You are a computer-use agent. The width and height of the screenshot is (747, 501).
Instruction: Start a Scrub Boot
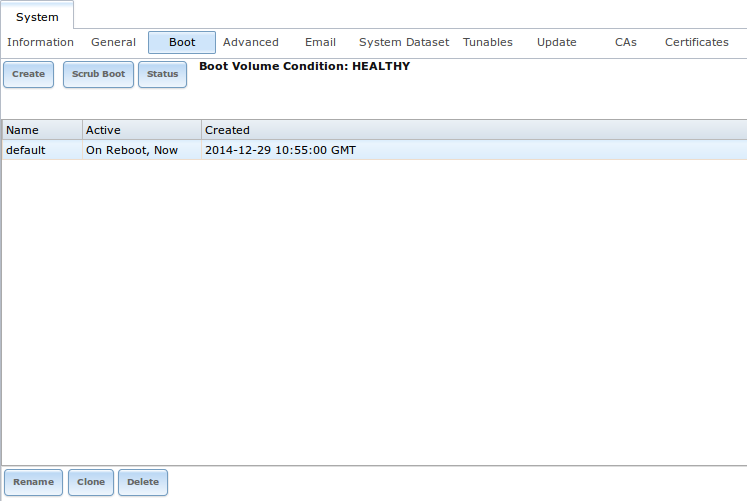click(98, 74)
